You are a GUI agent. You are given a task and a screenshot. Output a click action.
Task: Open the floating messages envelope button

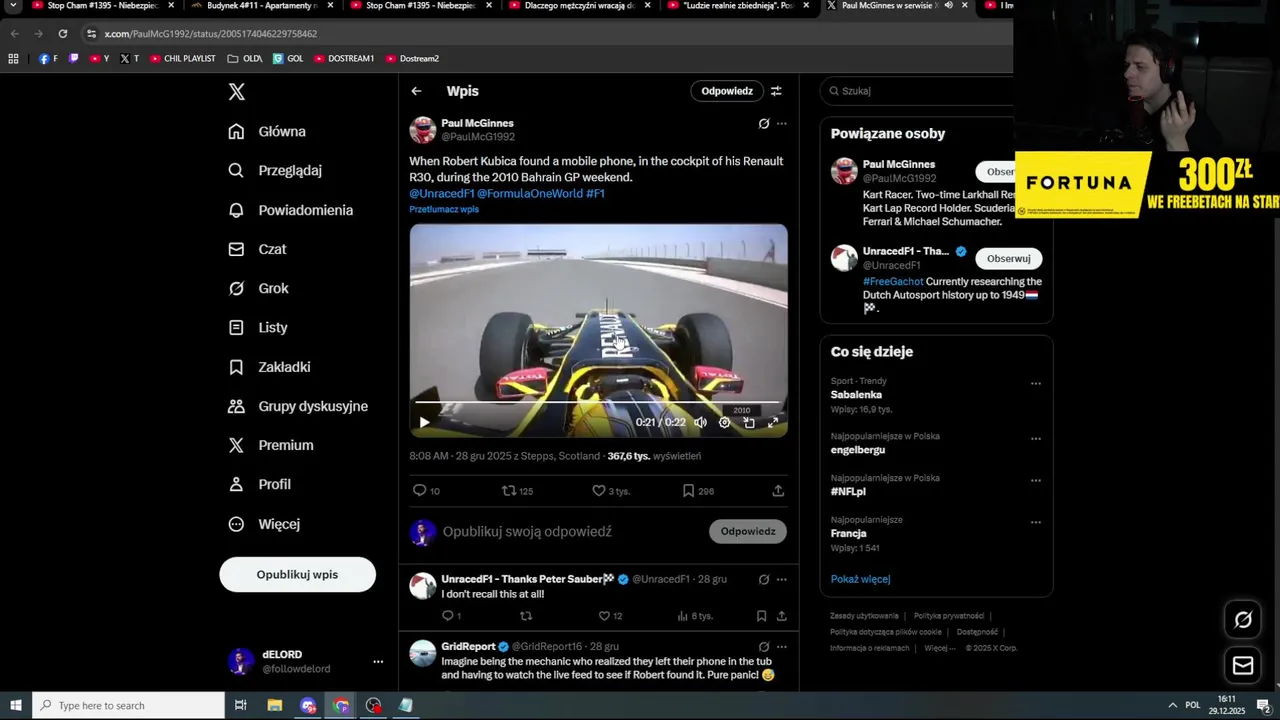click(x=1243, y=665)
